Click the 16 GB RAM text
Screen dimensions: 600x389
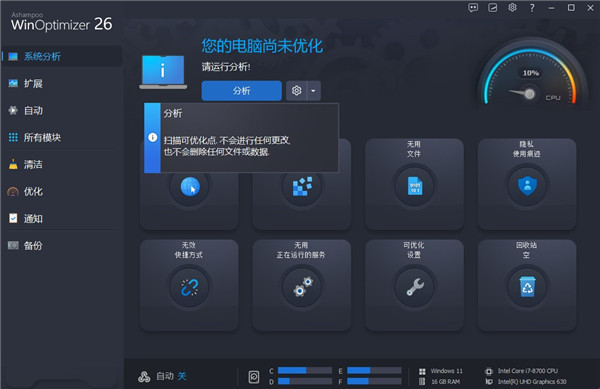tap(446, 382)
